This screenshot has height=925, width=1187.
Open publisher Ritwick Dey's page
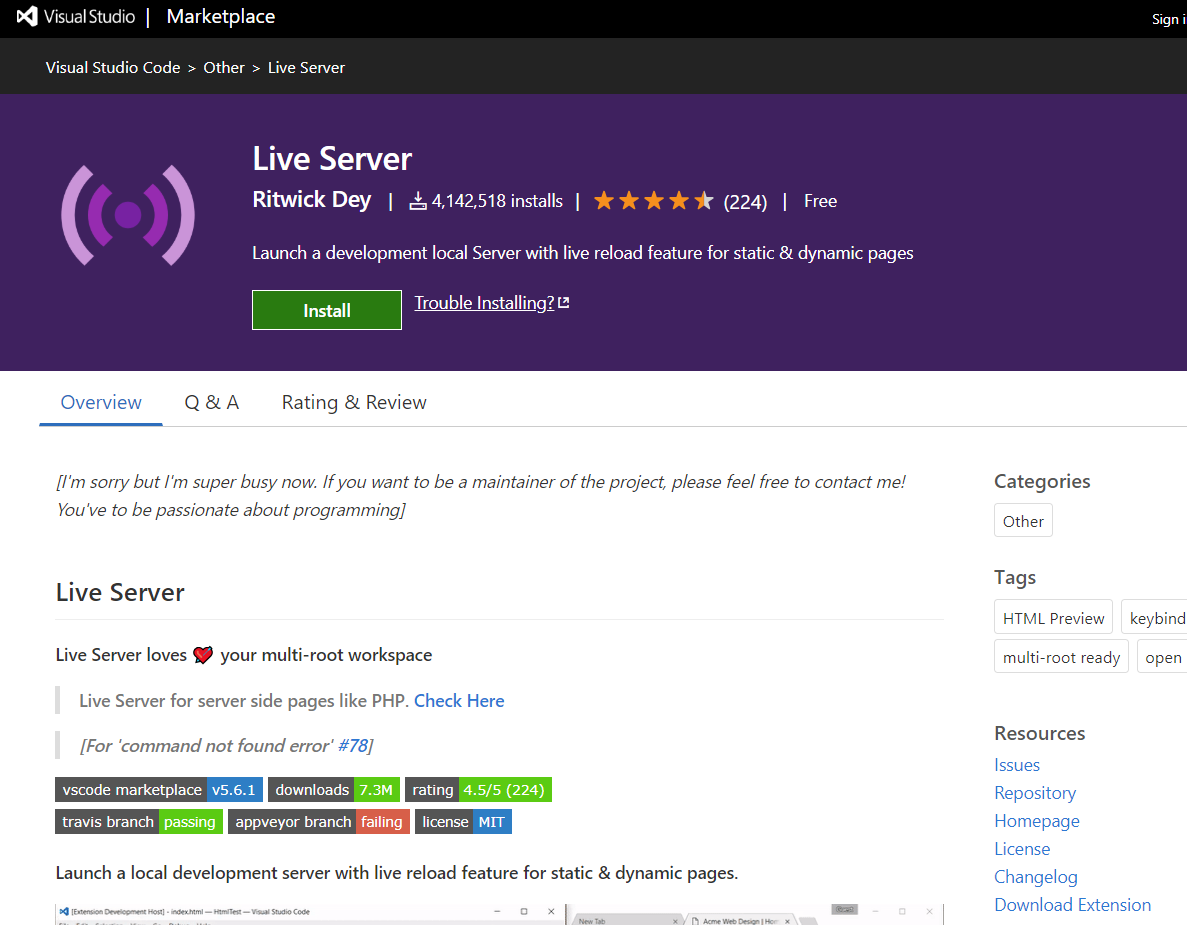click(x=312, y=199)
